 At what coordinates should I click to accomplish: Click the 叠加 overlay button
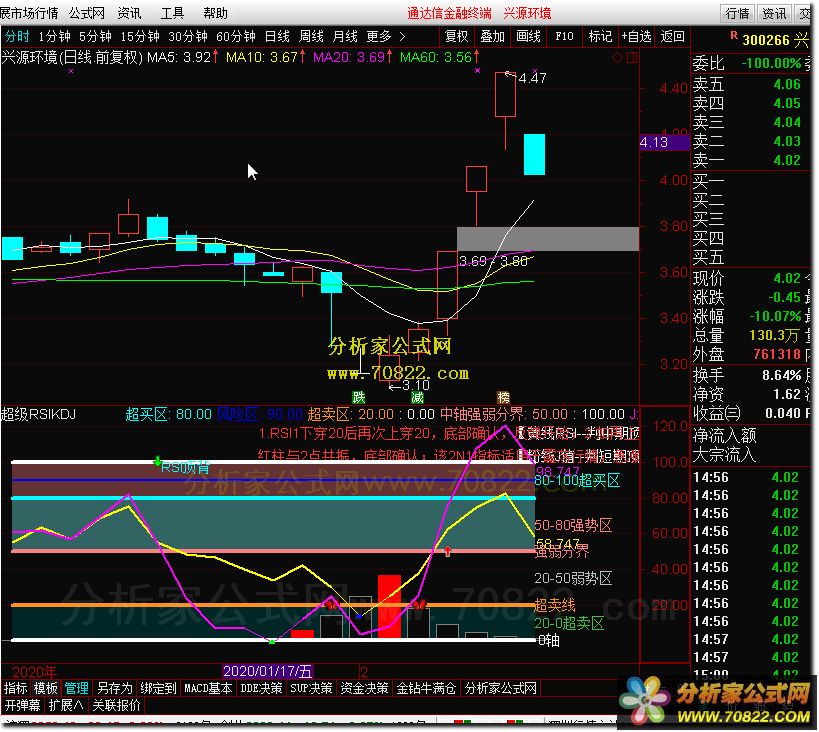tap(492, 37)
